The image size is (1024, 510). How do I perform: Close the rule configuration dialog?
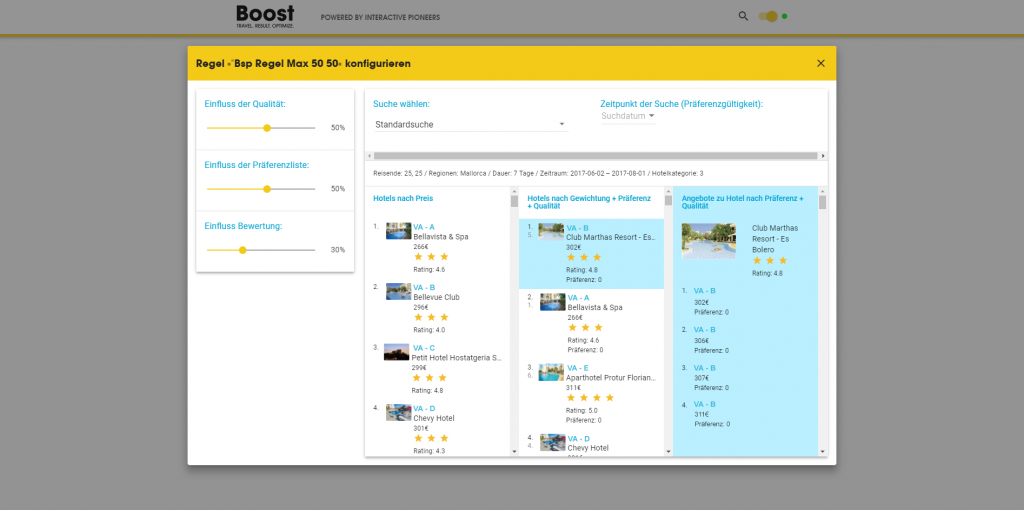[x=821, y=63]
